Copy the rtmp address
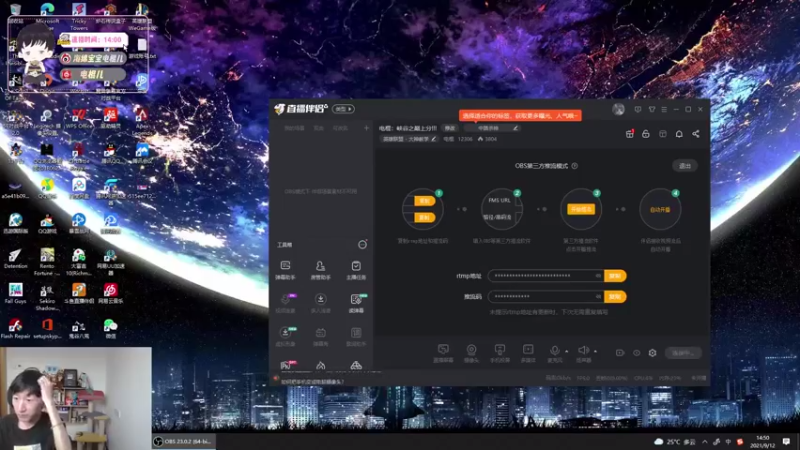The height and width of the screenshot is (450, 800). [x=615, y=276]
